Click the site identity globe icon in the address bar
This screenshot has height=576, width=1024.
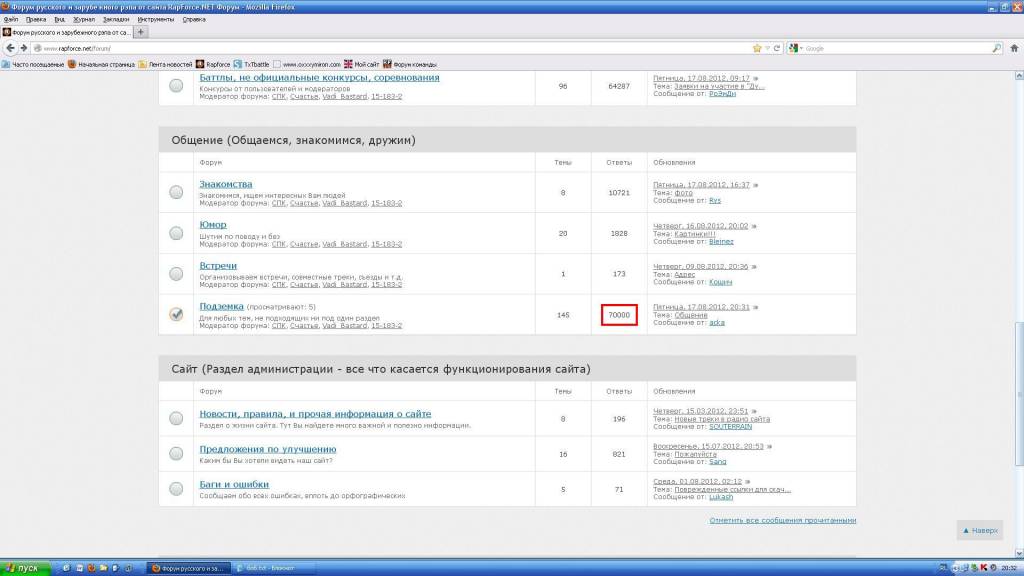pos(38,48)
